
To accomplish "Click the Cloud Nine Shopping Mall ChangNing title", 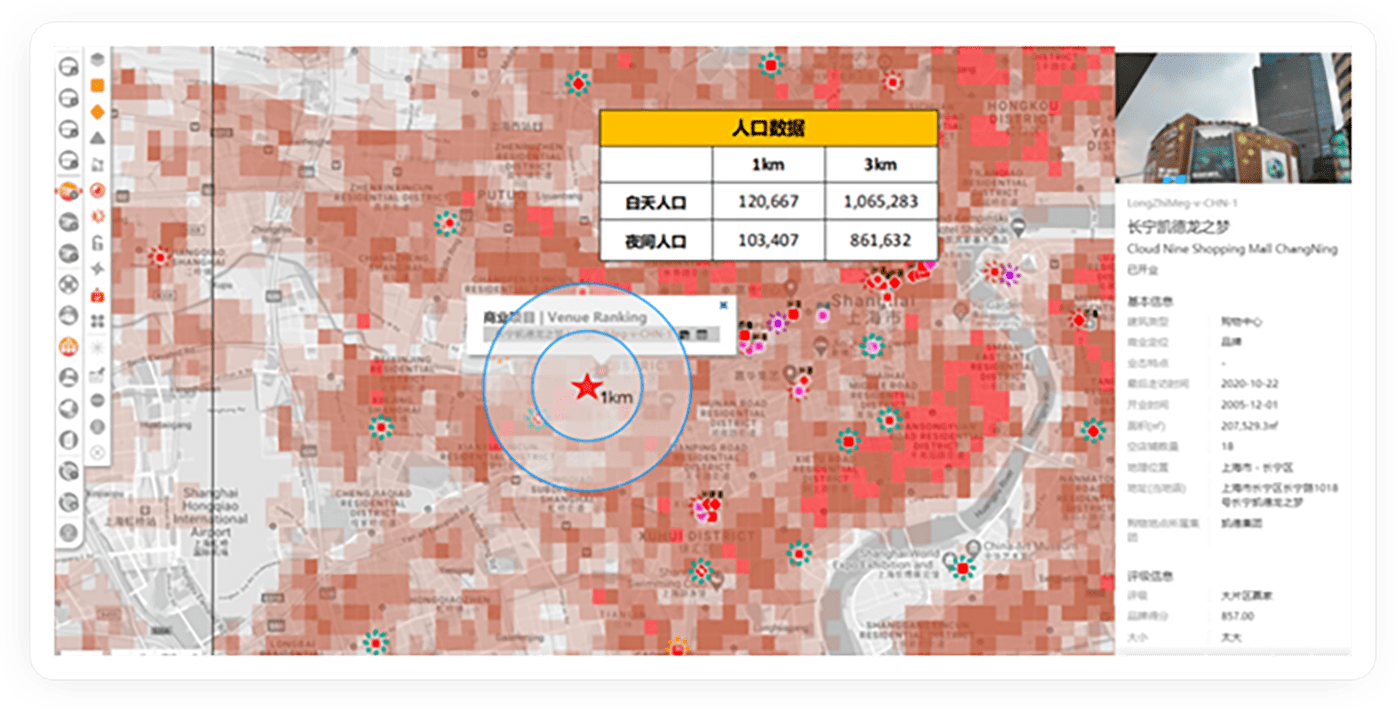I will pyautogui.click(x=1231, y=249).
